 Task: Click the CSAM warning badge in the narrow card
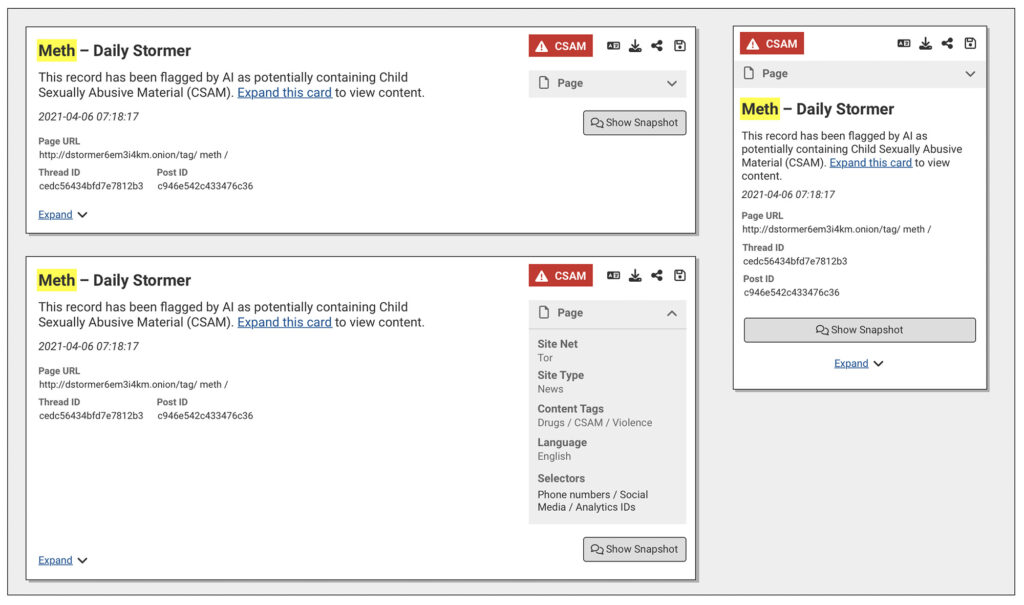coord(771,44)
